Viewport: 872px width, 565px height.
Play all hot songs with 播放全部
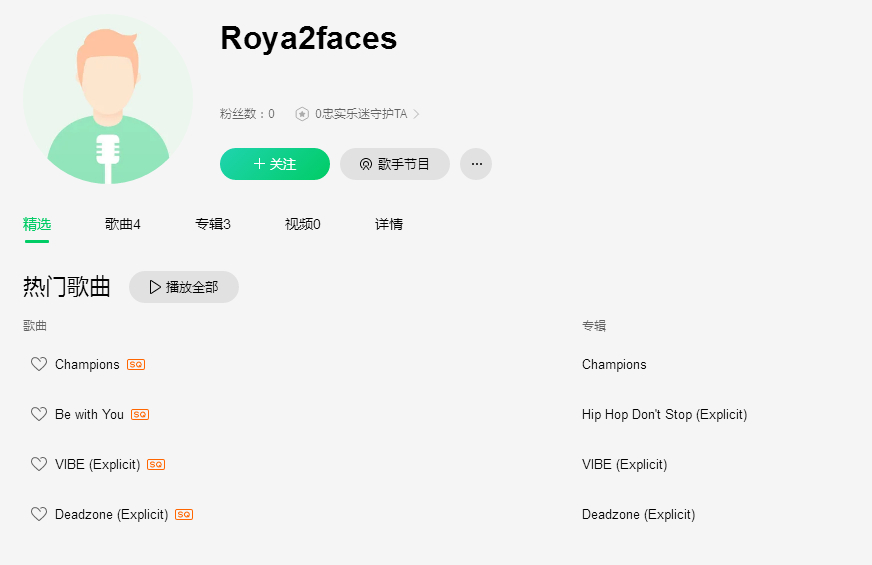184,287
